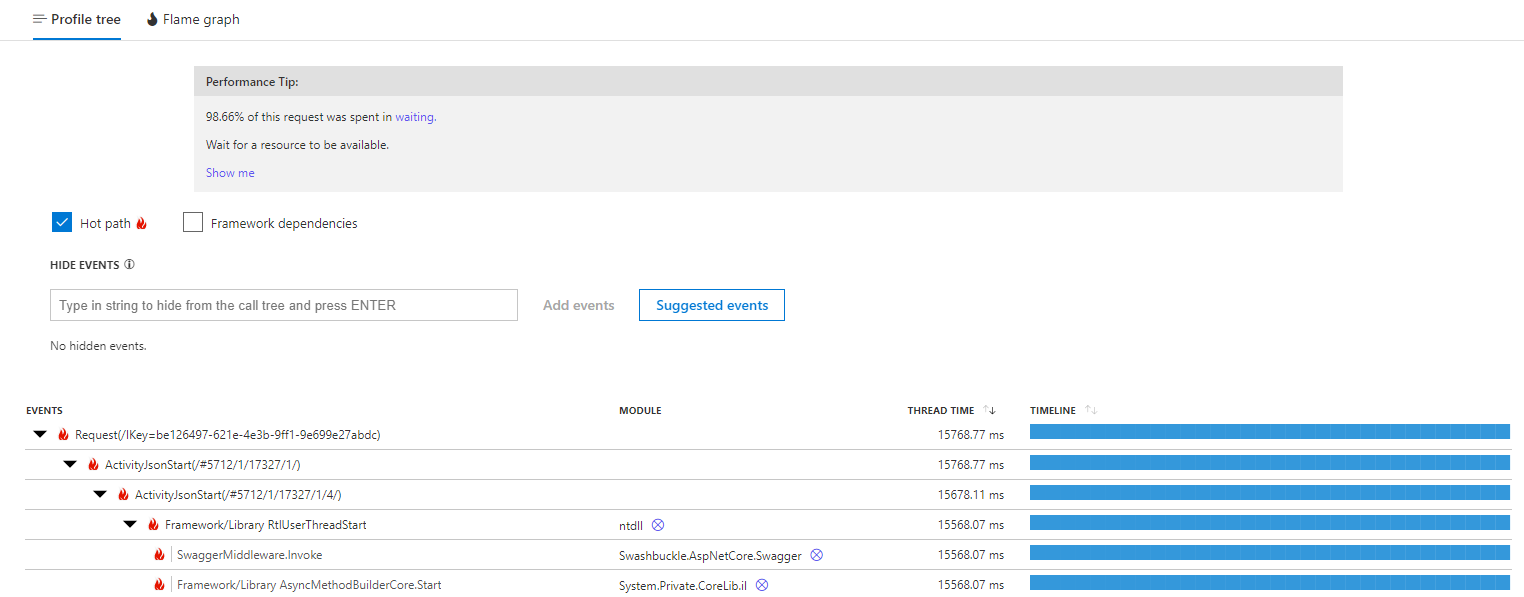The width and height of the screenshot is (1524, 597).
Task: Exclude the System.Private.CoreLib.il module
Action: [762, 584]
